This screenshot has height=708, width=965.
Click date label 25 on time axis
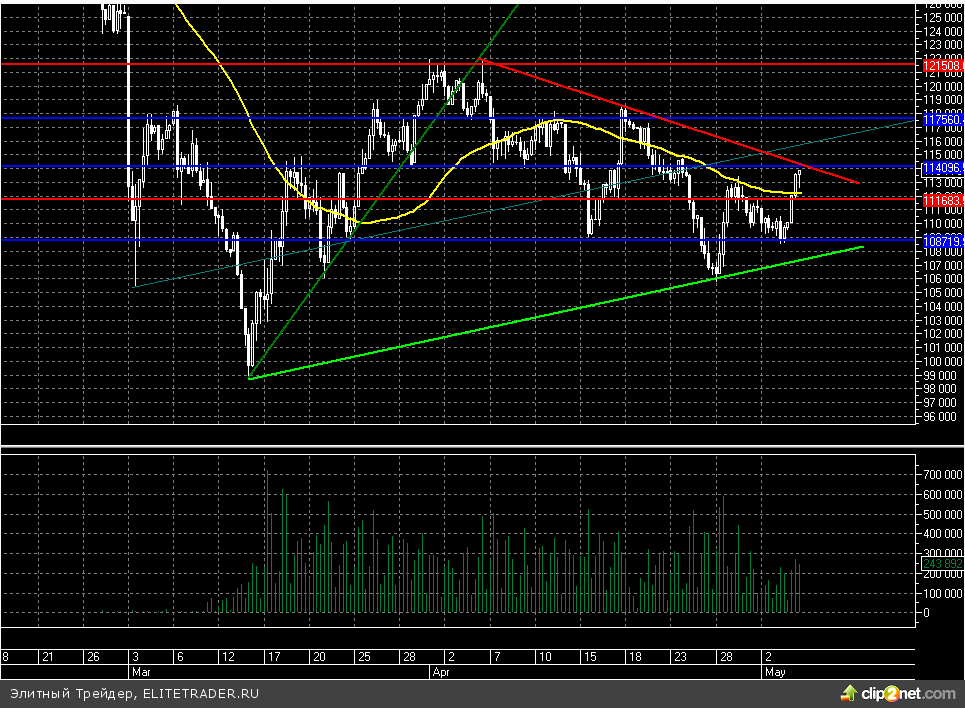coord(364,657)
